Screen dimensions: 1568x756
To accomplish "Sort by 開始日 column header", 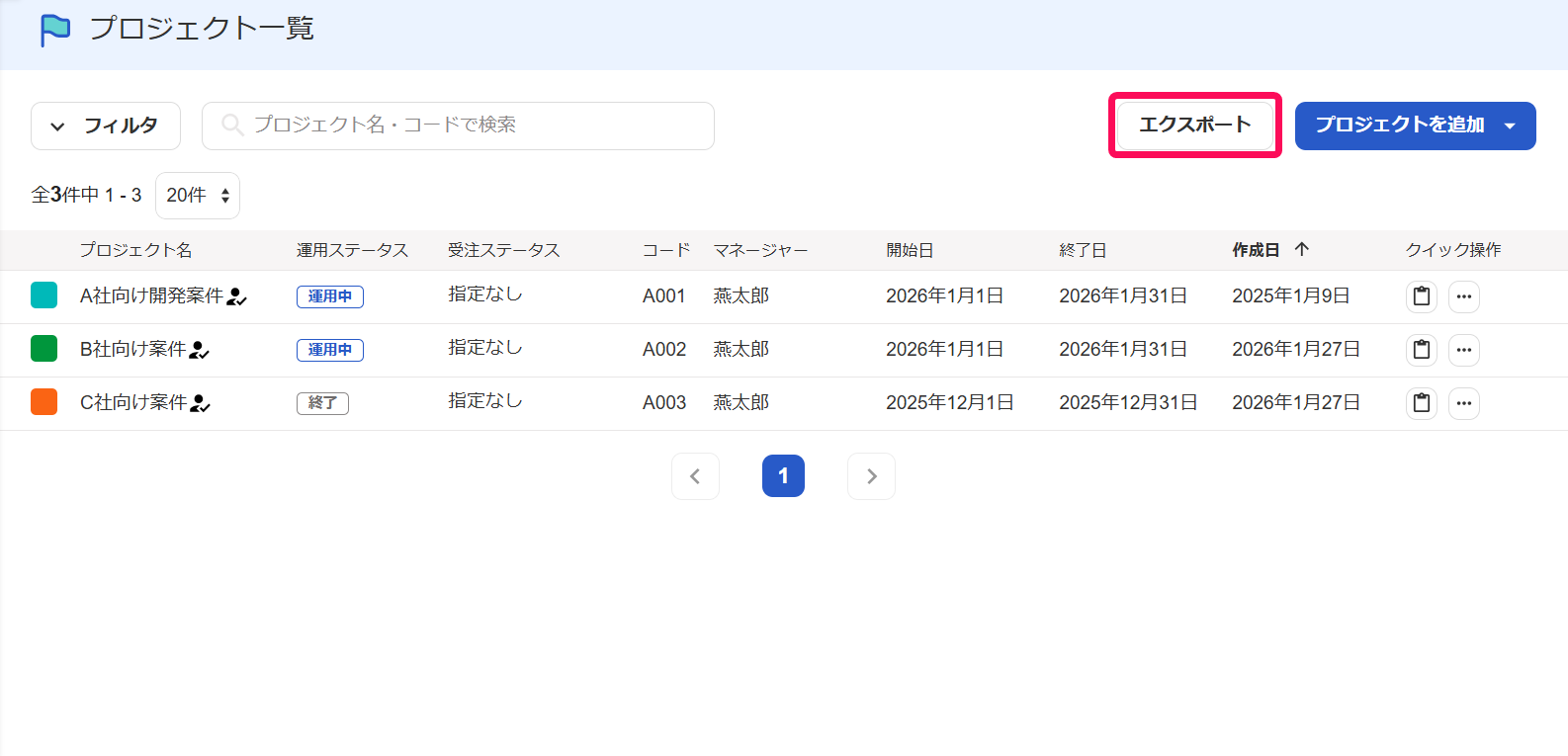I will coord(910,250).
